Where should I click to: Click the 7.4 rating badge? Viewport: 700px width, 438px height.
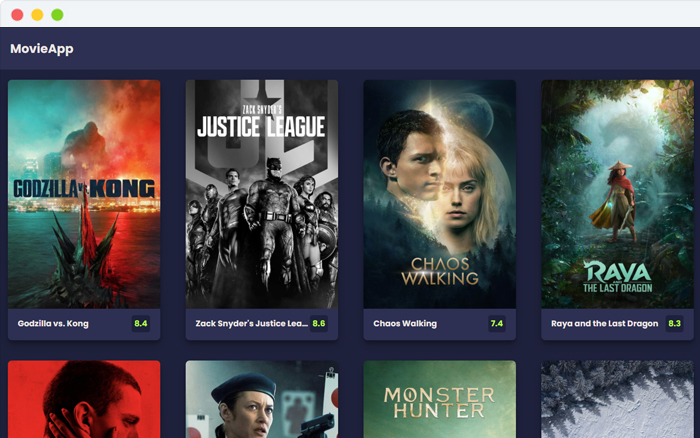pyautogui.click(x=497, y=324)
